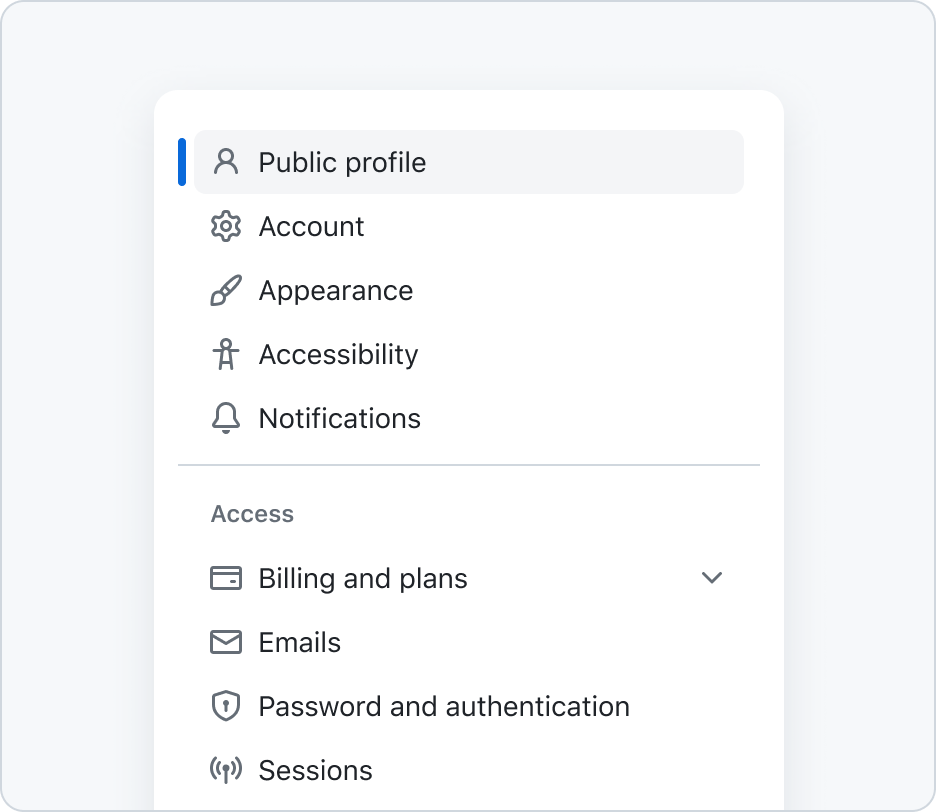Viewport: 936px width, 812px height.
Task: Click the broadcast icon next to Sessions
Action: (226, 770)
